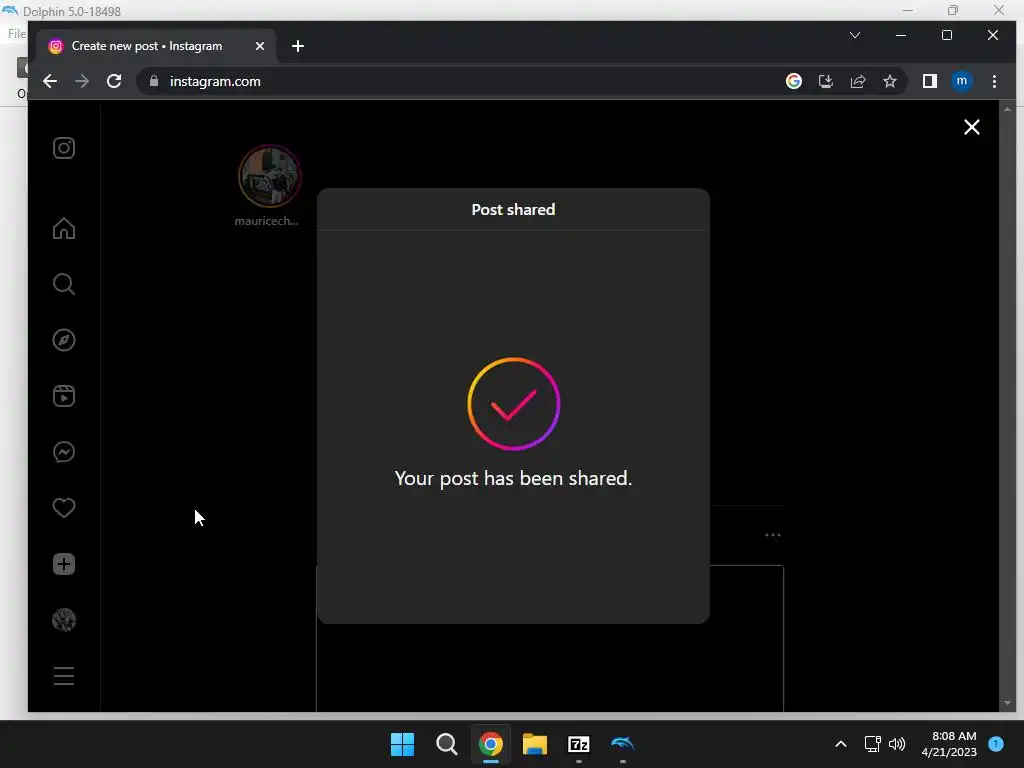Screen dimensions: 1024x768
Task: Switch to Dolphin emulator in taskbar
Action: click(x=623, y=744)
